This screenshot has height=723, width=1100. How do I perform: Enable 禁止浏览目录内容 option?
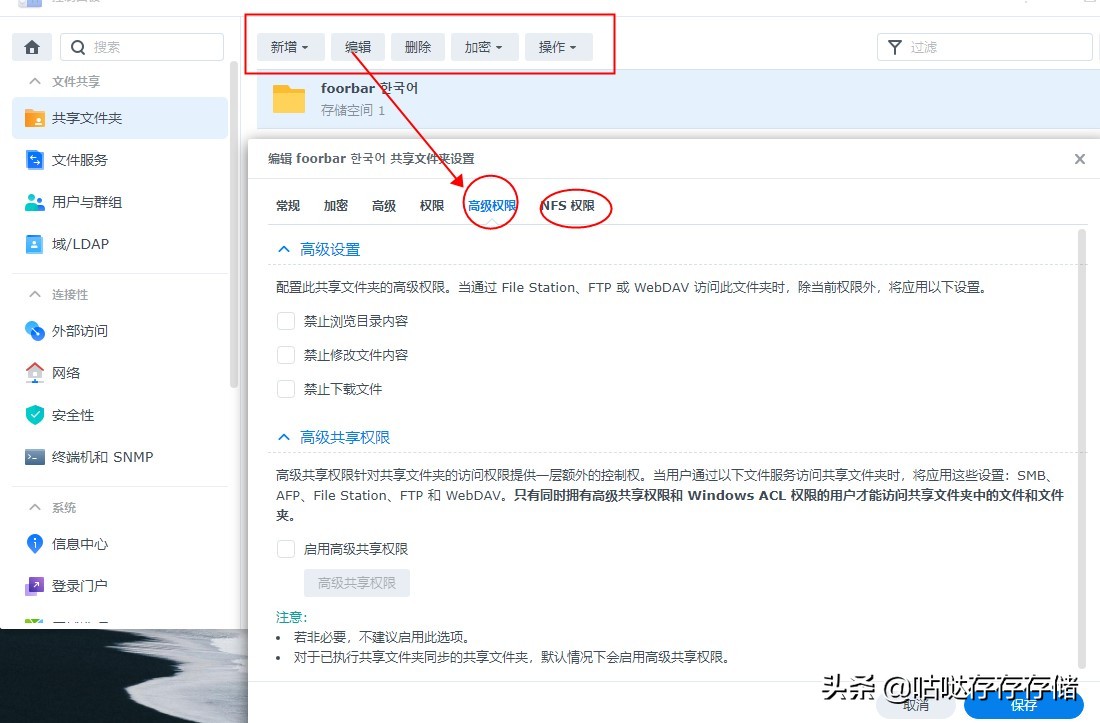coord(285,320)
